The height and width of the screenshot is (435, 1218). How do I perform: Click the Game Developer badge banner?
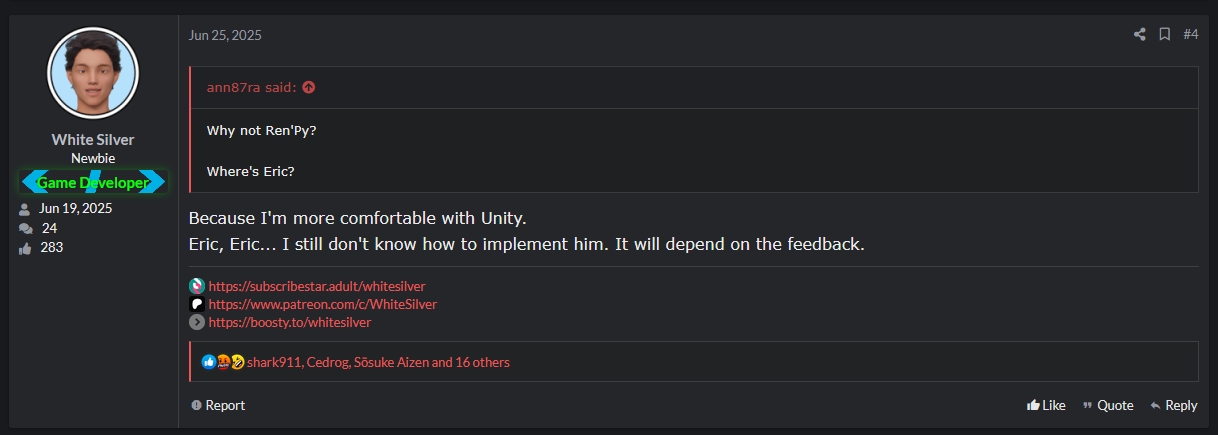[x=93, y=182]
